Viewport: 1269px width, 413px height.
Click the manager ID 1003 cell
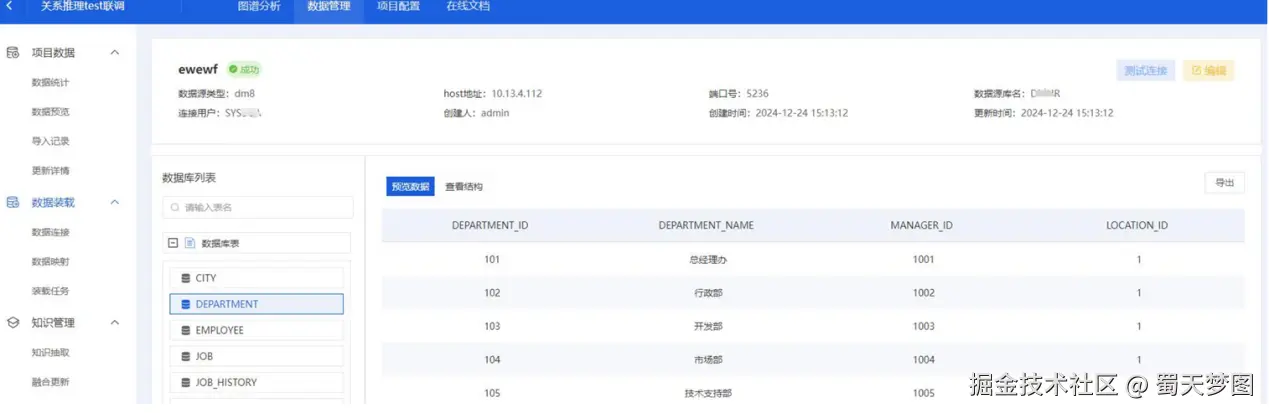[x=924, y=326]
